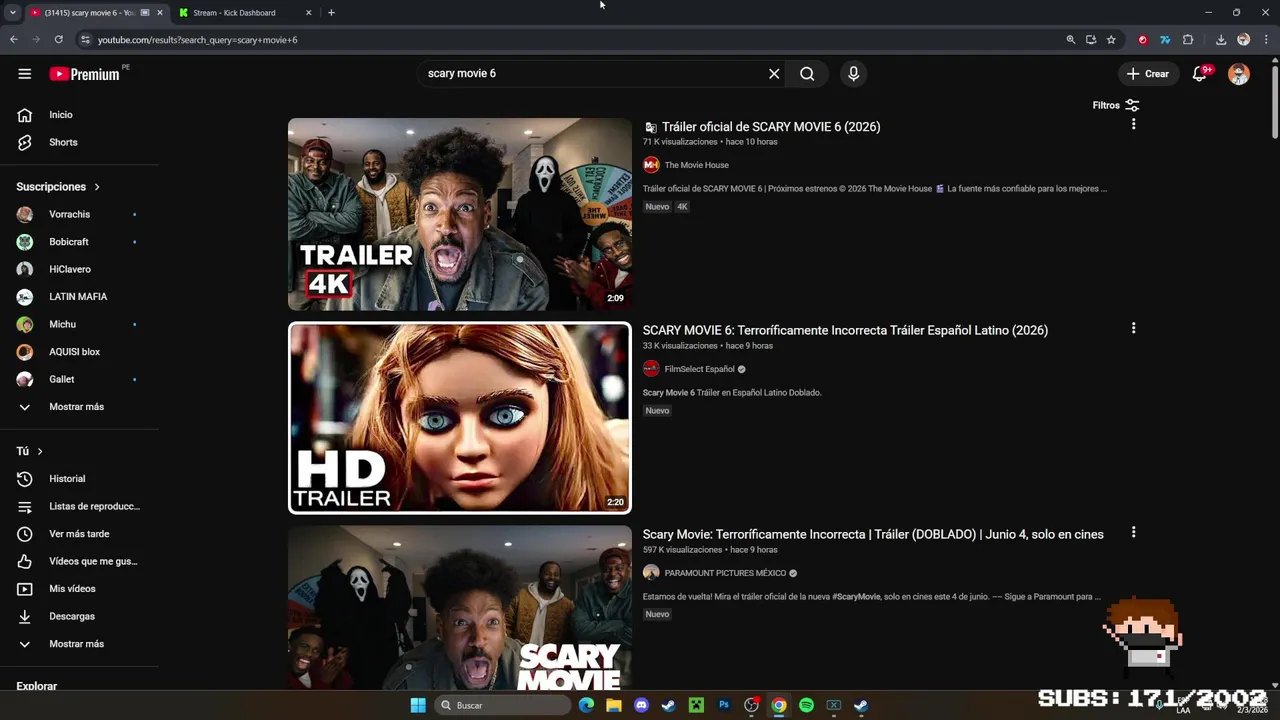Open Ver más tarde list
Screen dimensions: 1280x720
pos(79,534)
